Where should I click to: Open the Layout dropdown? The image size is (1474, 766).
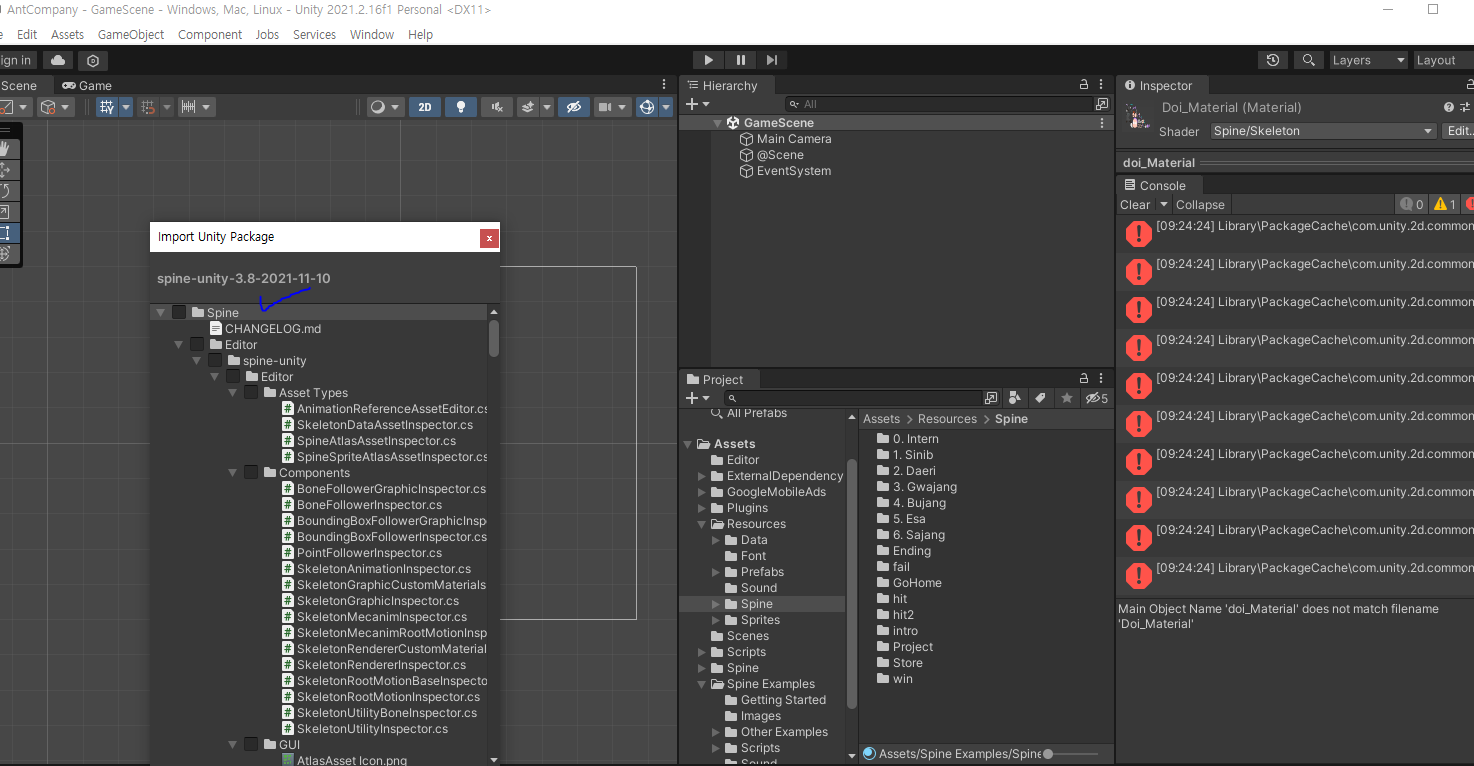pyautogui.click(x=1442, y=60)
